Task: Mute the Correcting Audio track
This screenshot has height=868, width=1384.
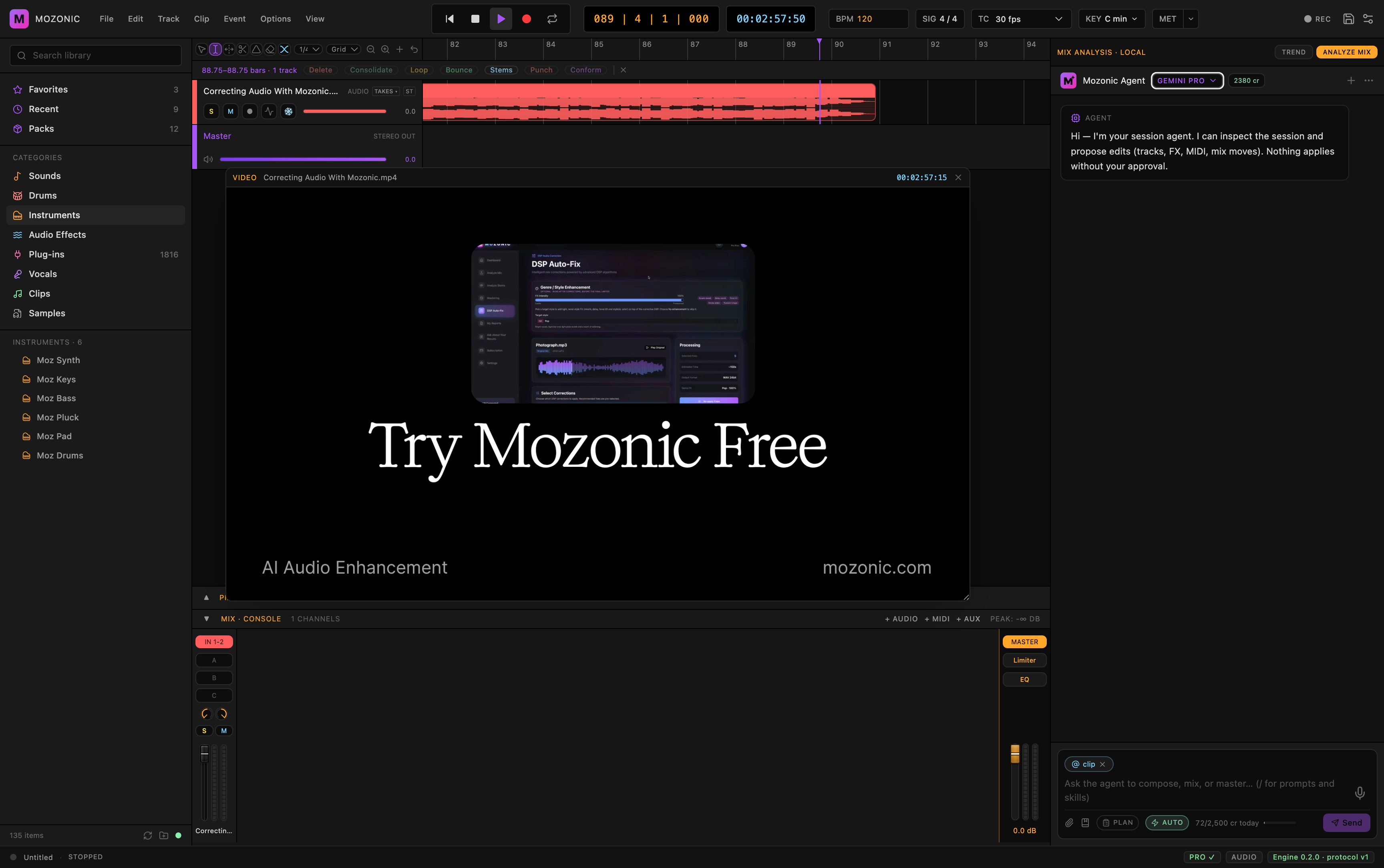Action: (x=230, y=111)
